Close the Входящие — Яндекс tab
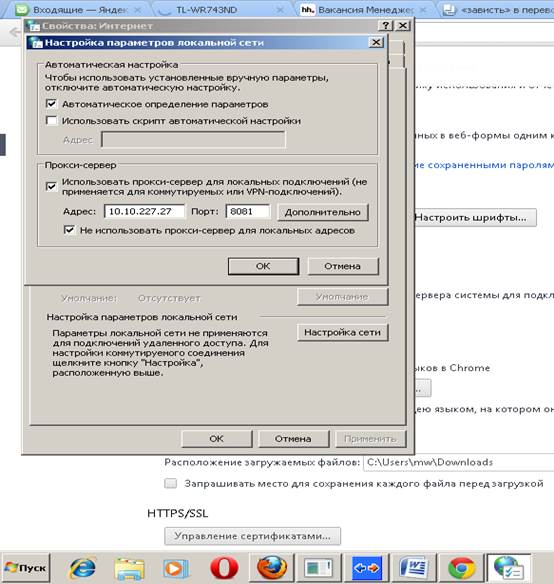The width and height of the screenshot is (554, 584). point(137,10)
